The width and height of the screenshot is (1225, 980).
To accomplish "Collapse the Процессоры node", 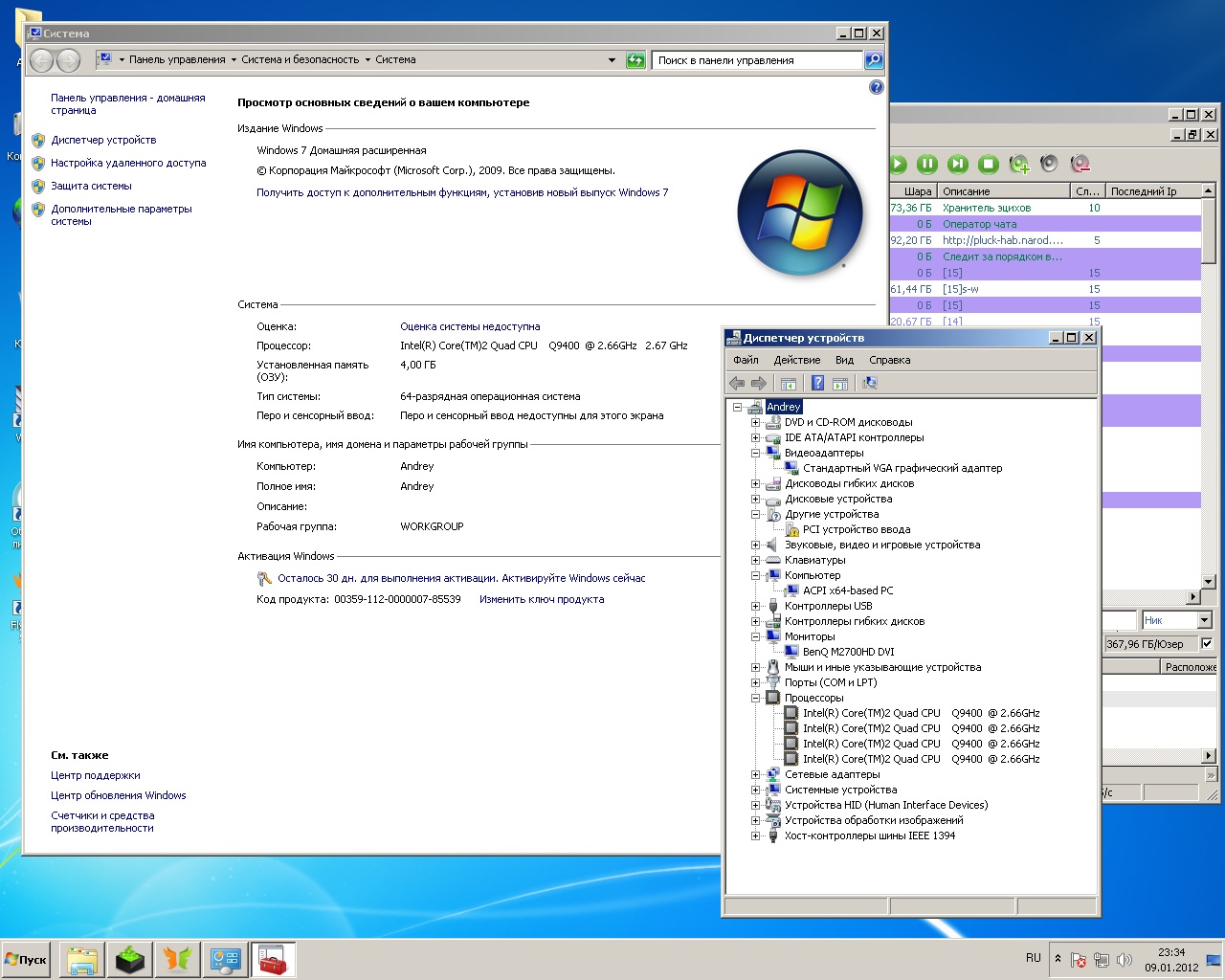I will click(755, 698).
